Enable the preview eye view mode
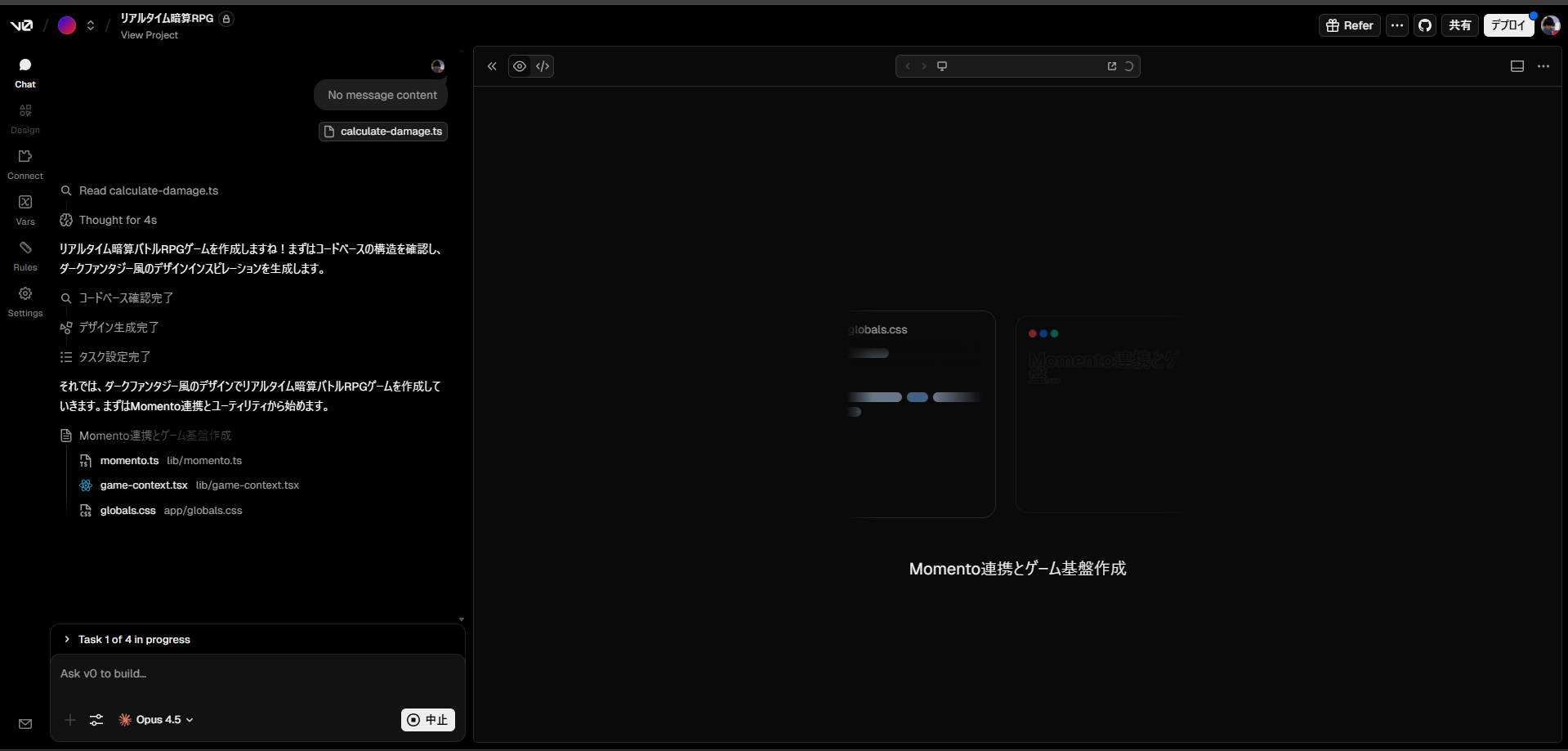 point(520,66)
